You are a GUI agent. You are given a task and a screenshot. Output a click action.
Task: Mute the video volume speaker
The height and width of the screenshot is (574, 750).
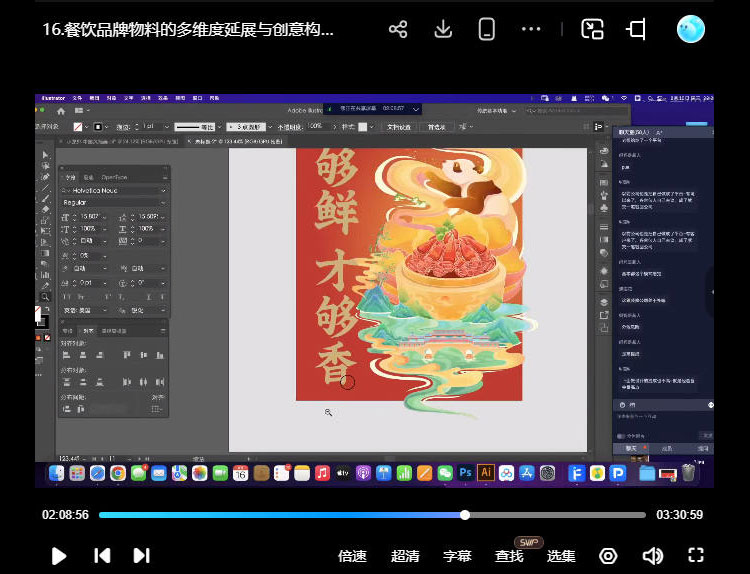653,556
